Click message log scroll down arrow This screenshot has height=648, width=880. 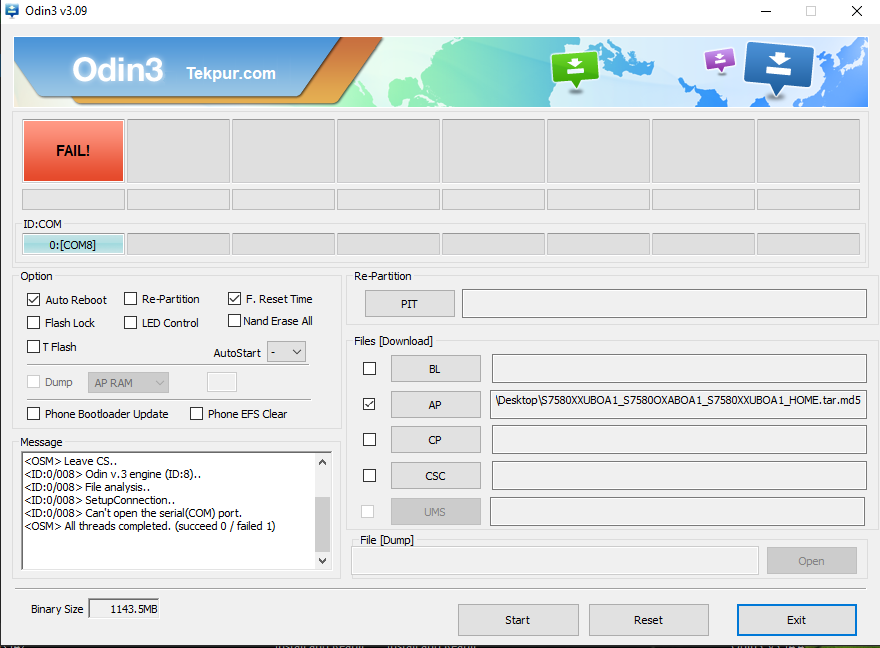(323, 560)
